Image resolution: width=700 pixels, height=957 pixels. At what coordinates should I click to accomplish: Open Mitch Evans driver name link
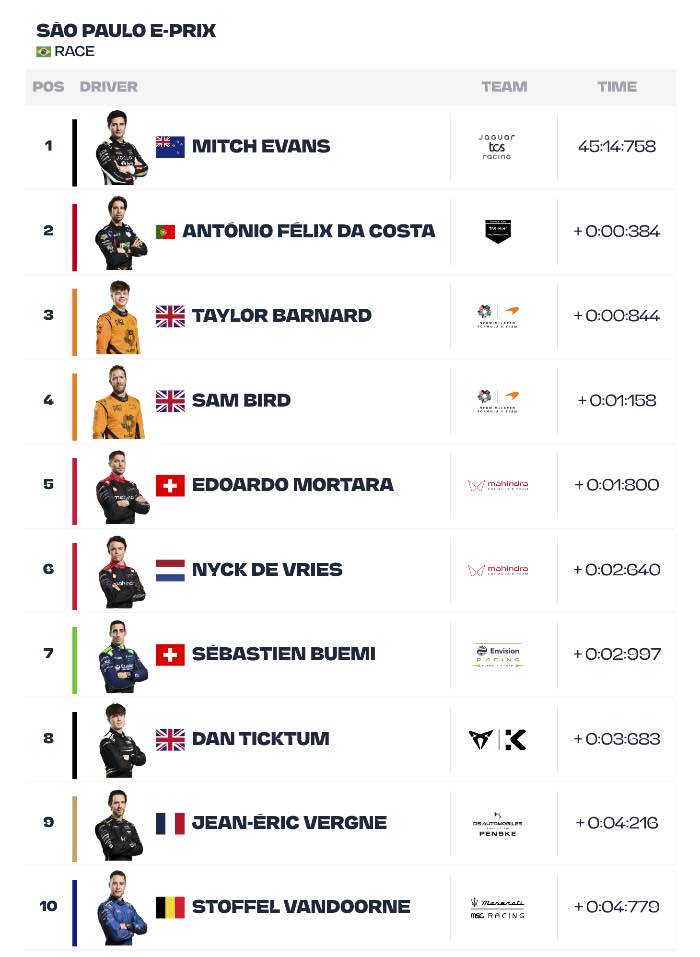261,146
